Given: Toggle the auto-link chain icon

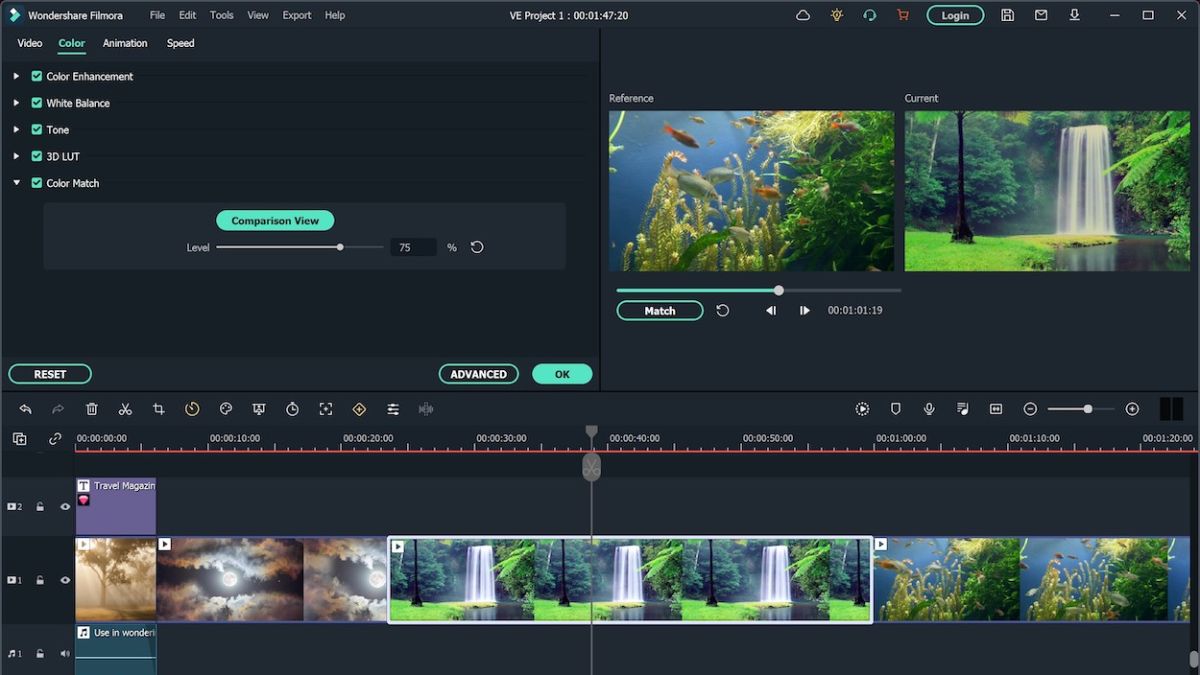Looking at the screenshot, I should point(55,439).
